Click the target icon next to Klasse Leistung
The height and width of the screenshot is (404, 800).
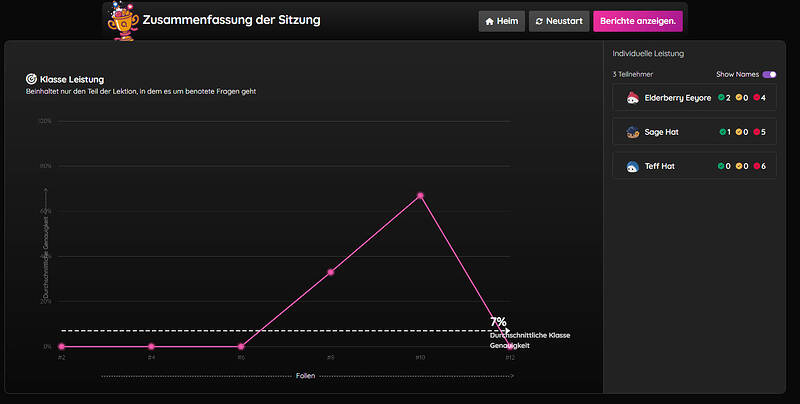(x=31, y=79)
